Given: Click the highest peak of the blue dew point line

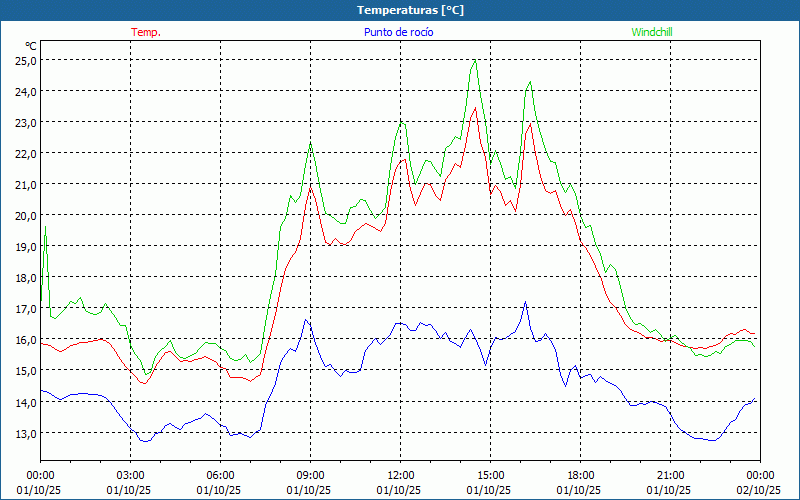Looking at the screenshot, I should click(x=525, y=302).
